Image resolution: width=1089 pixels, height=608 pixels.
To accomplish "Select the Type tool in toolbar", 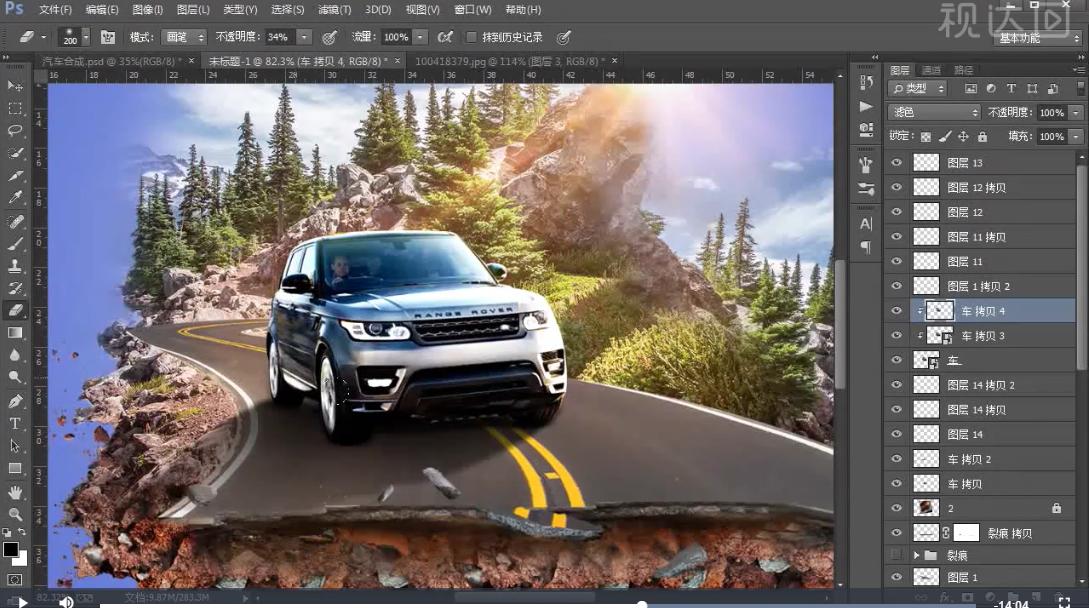I will pos(15,423).
